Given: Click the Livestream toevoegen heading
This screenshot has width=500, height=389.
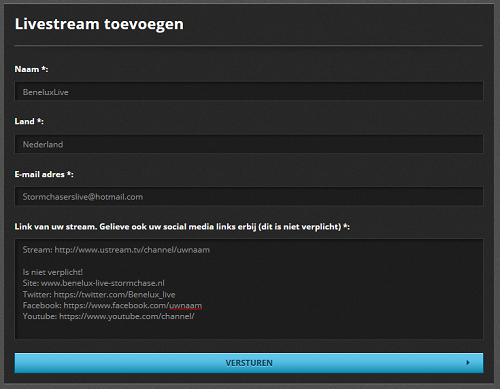Looking at the screenshot, I should [99, 24].
